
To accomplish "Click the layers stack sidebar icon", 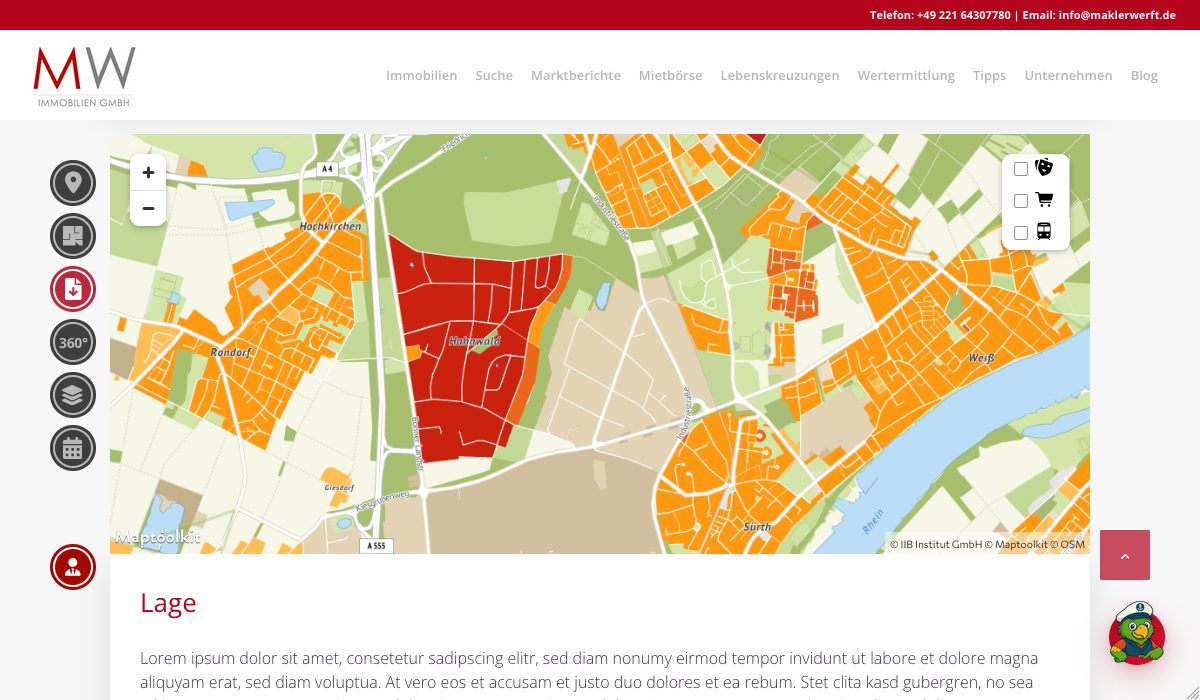I will tap(73, 395).
